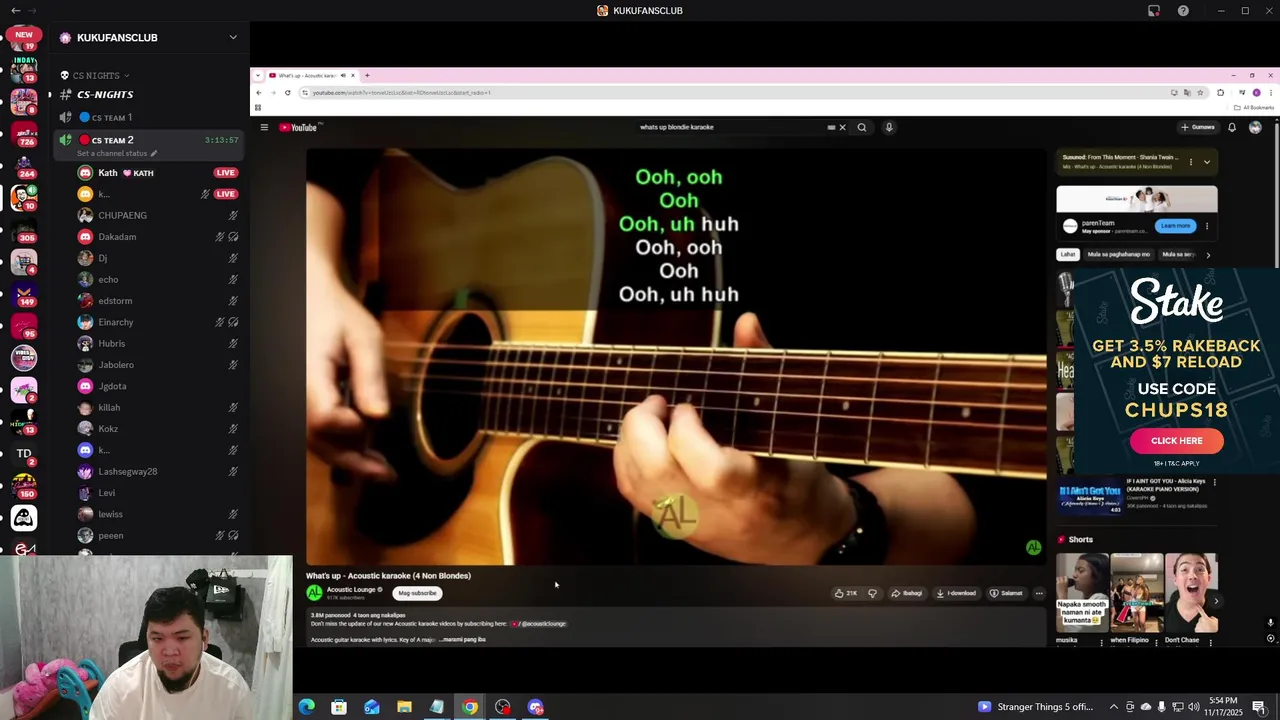Clear the YouTube search box text
The width and height of the screenshot is (1280, 720).
pos(842,127)
